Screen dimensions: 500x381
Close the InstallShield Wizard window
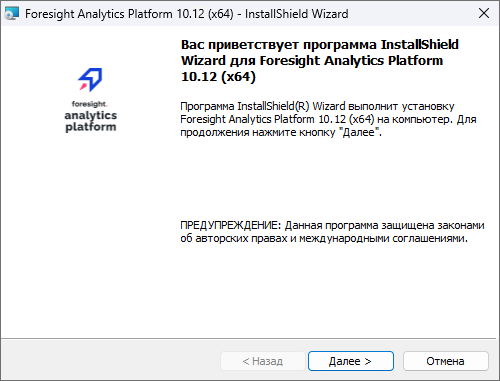[484, 13]
